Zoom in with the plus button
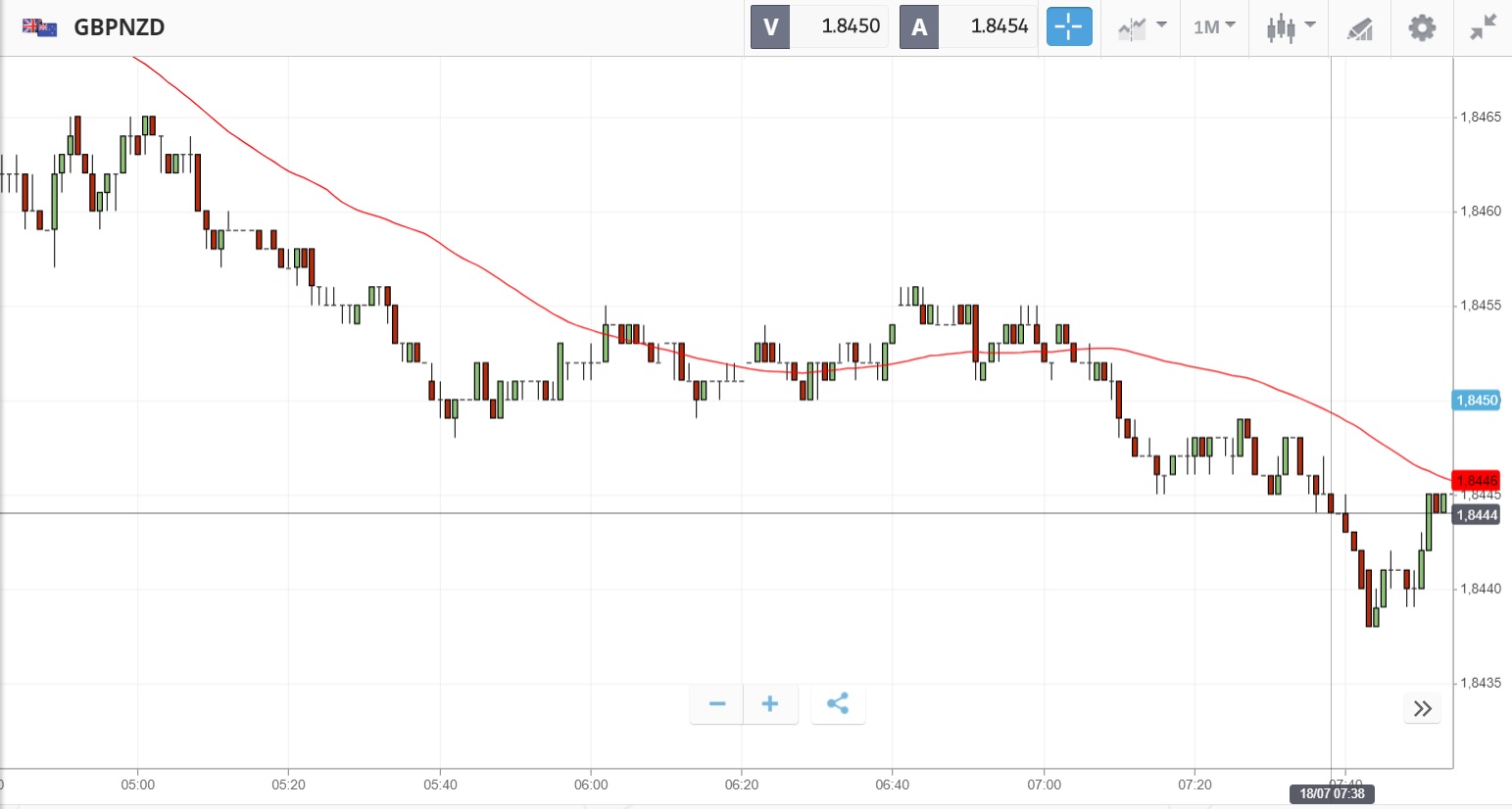 (770, 704)
